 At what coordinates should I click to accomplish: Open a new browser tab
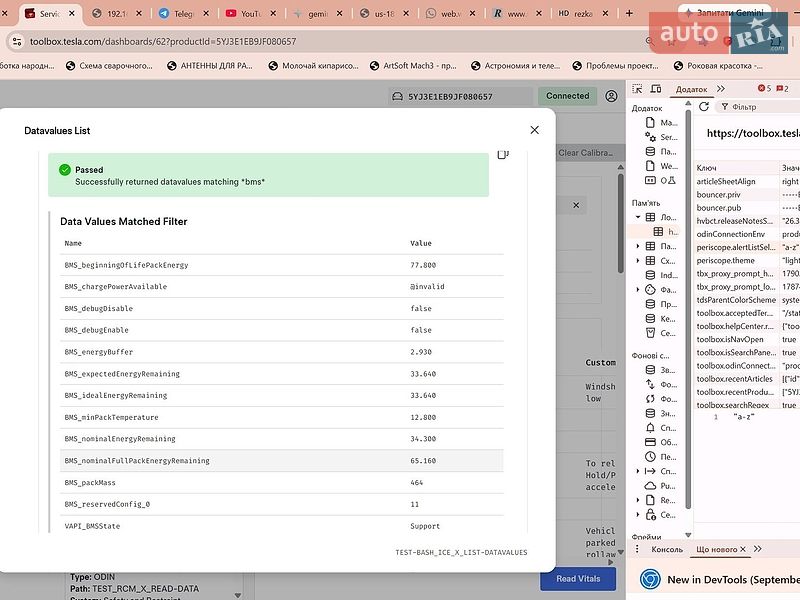click(629, 13)
